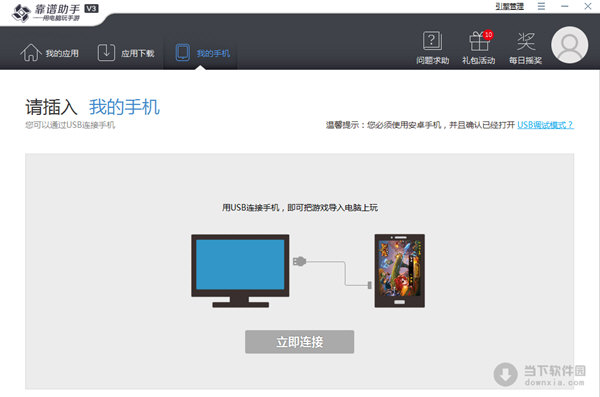600x397 pixels.
Task: Click the USB plug icon
Action: pos(300,261)
